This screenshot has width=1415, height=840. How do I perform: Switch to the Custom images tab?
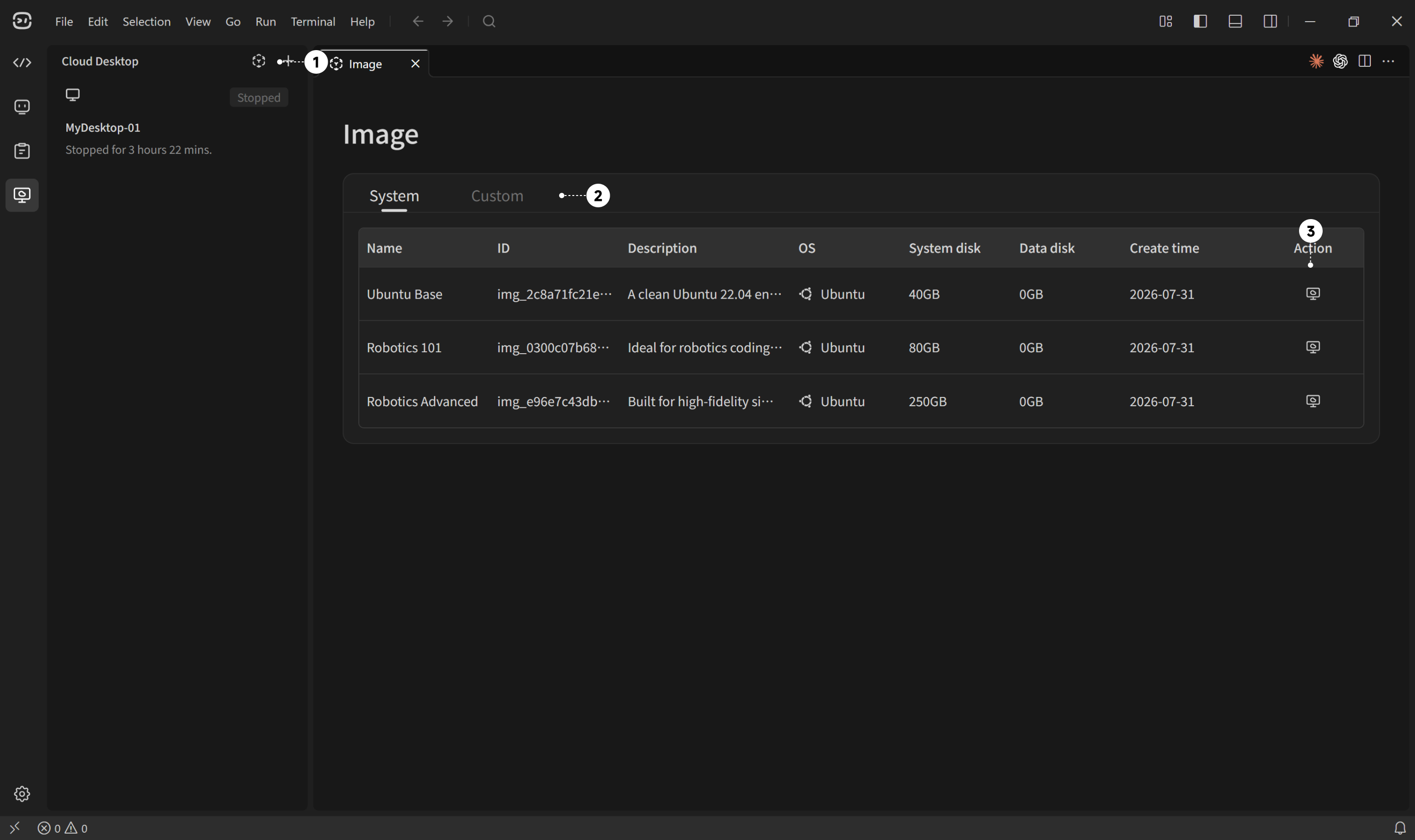tap(497, 196)
